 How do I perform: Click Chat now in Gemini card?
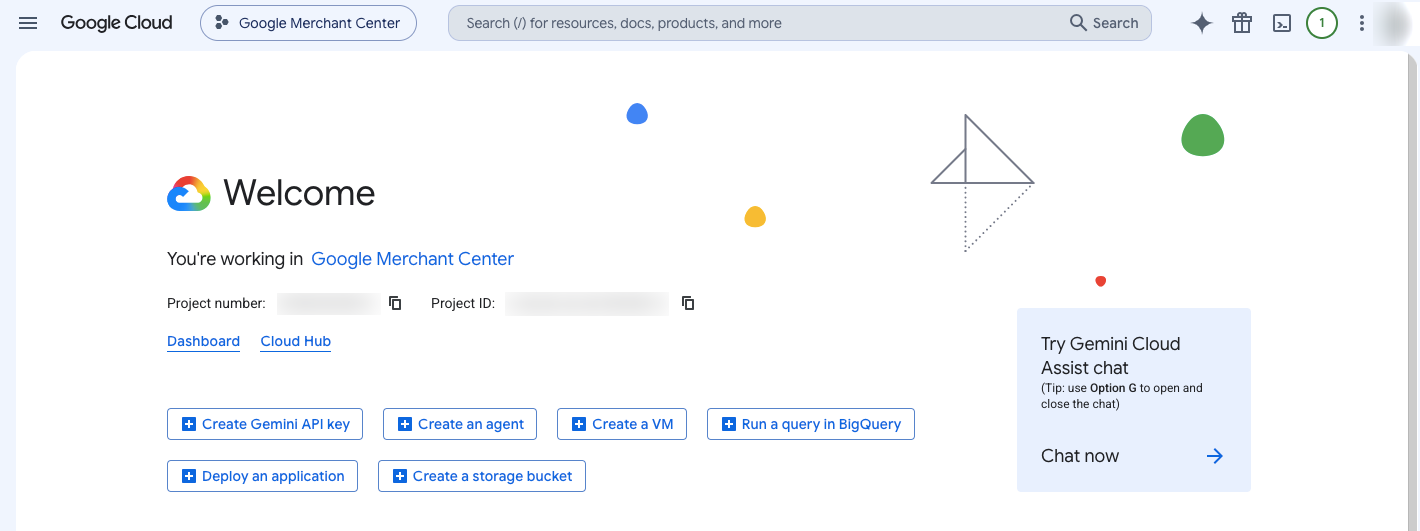[x=1080, y=456]
